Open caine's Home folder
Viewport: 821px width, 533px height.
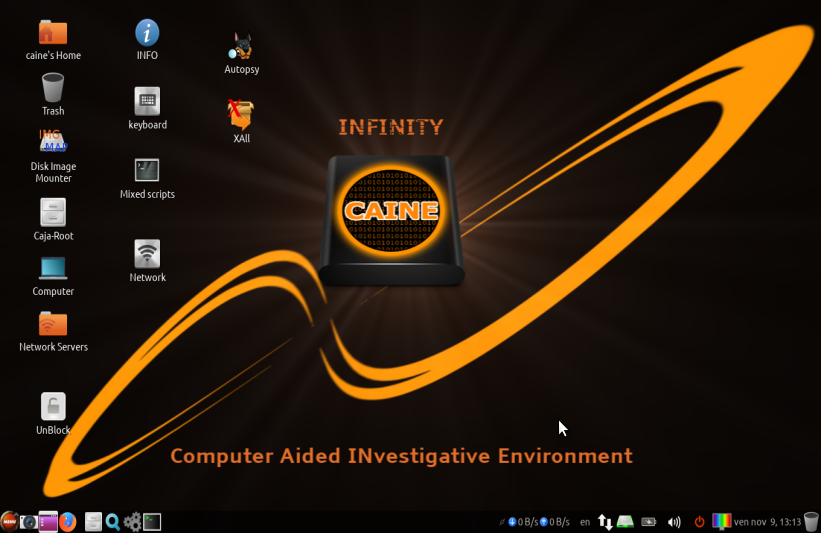tap(53, 32)
